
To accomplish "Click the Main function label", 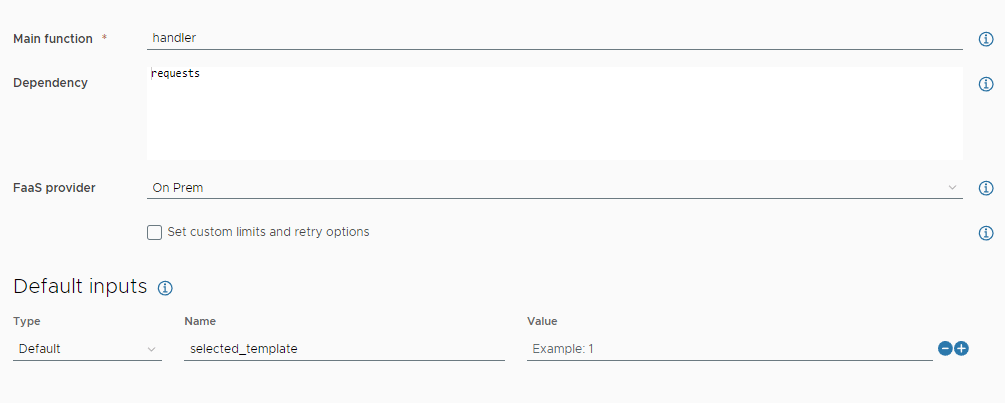I will pos(53,39).
